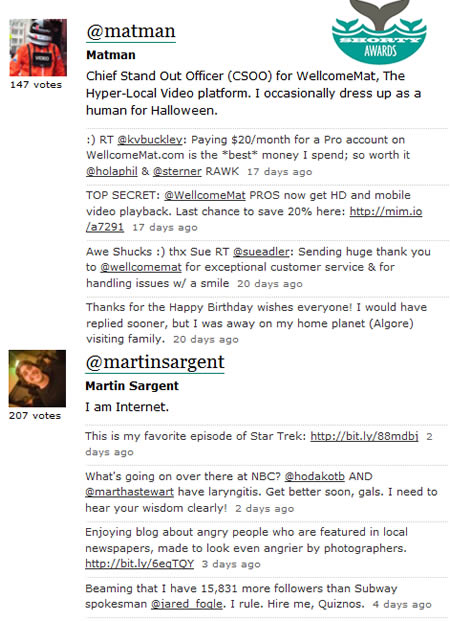
Task: Open Martin Sargent's profile photo
Action: point(37,378)
